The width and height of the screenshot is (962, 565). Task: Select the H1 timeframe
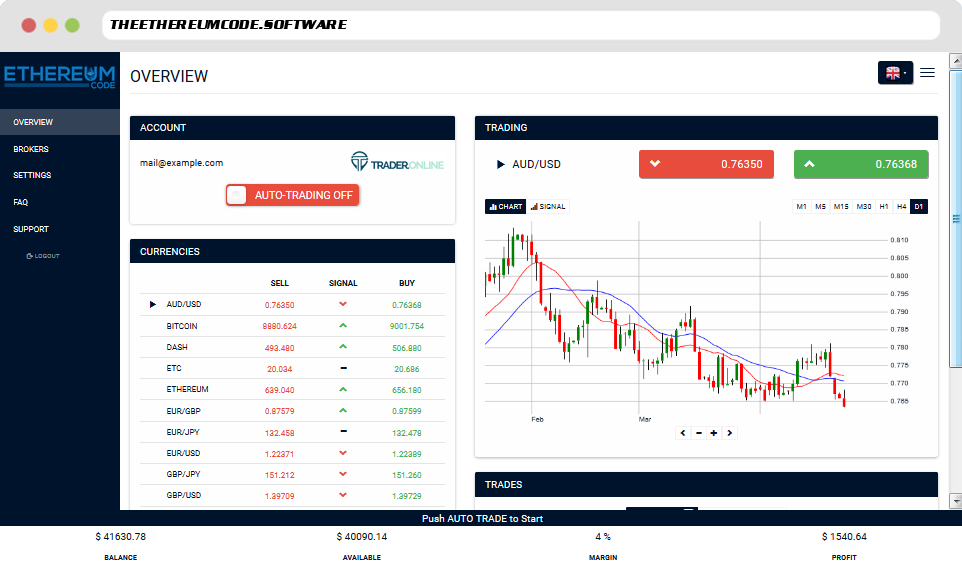click(883, 207)
